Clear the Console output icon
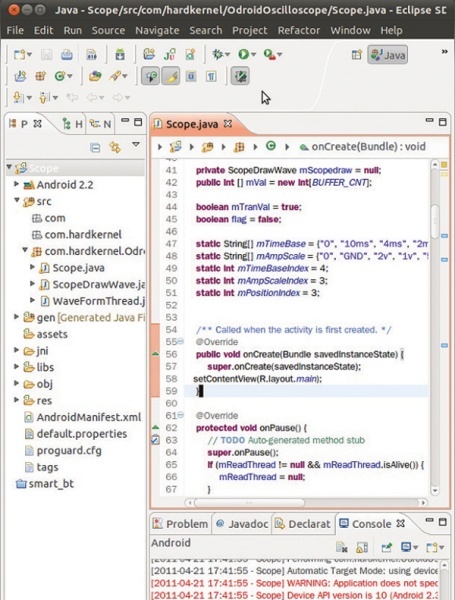 point(341,548)
